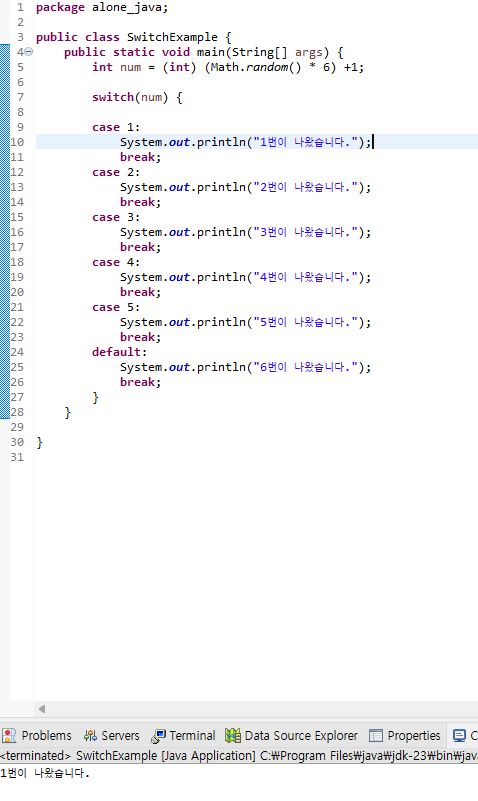The image size is (478, 801).
Task: Click the 'break;' statement on line 20
Action: tap(140, 292)
